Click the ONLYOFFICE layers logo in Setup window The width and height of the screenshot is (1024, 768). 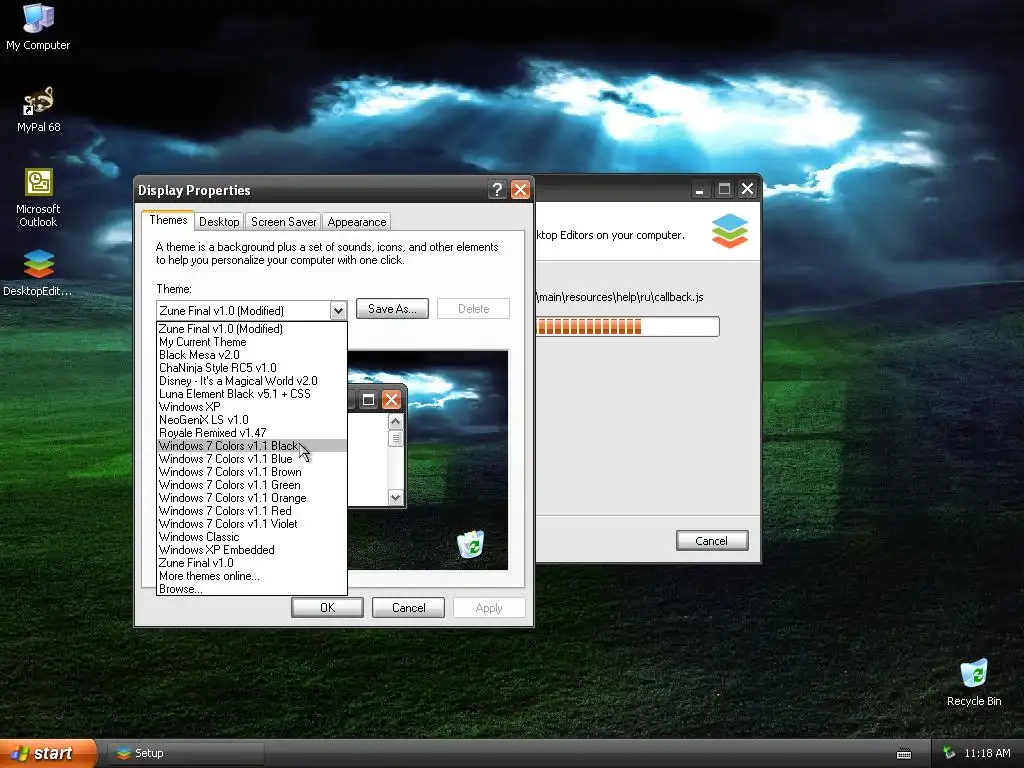pyautogui.click(x=729, y=231)
